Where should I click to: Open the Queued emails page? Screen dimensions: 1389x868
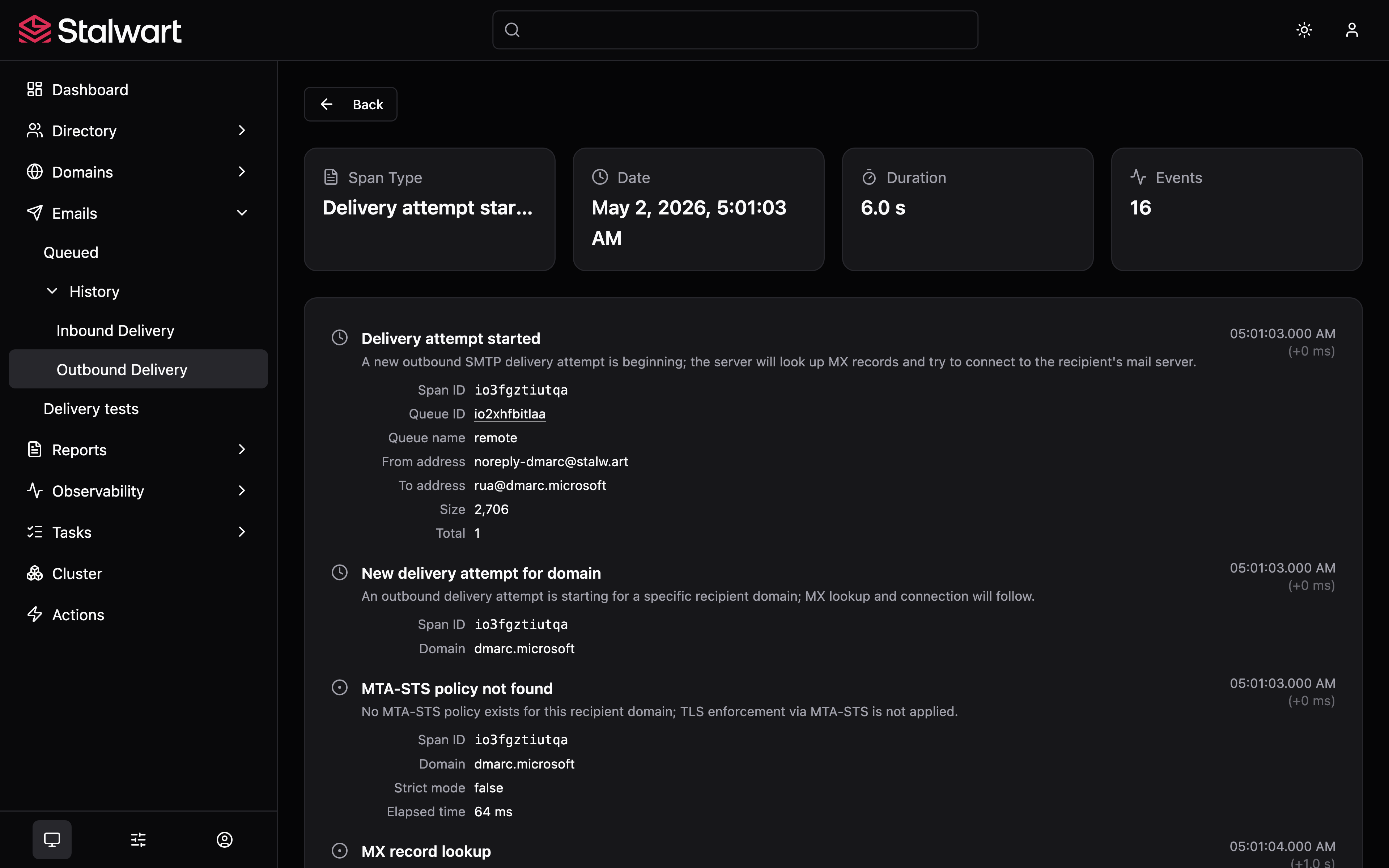click(138, 252)
